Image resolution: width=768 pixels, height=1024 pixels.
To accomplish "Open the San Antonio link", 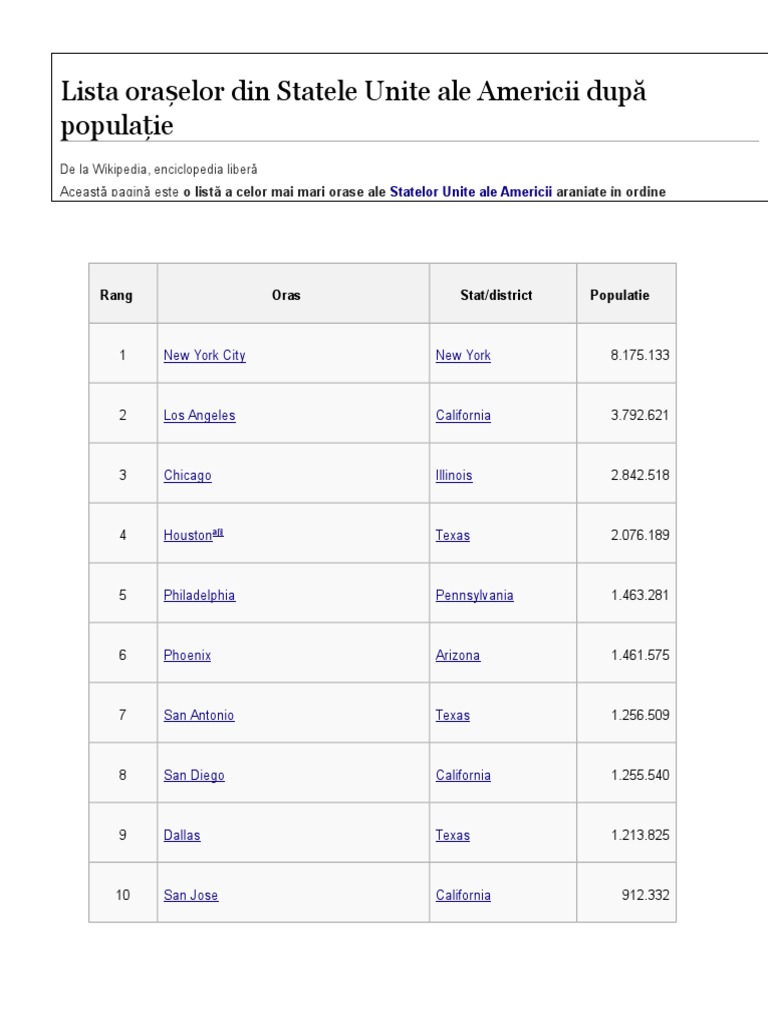I will (x=198, y=715).
